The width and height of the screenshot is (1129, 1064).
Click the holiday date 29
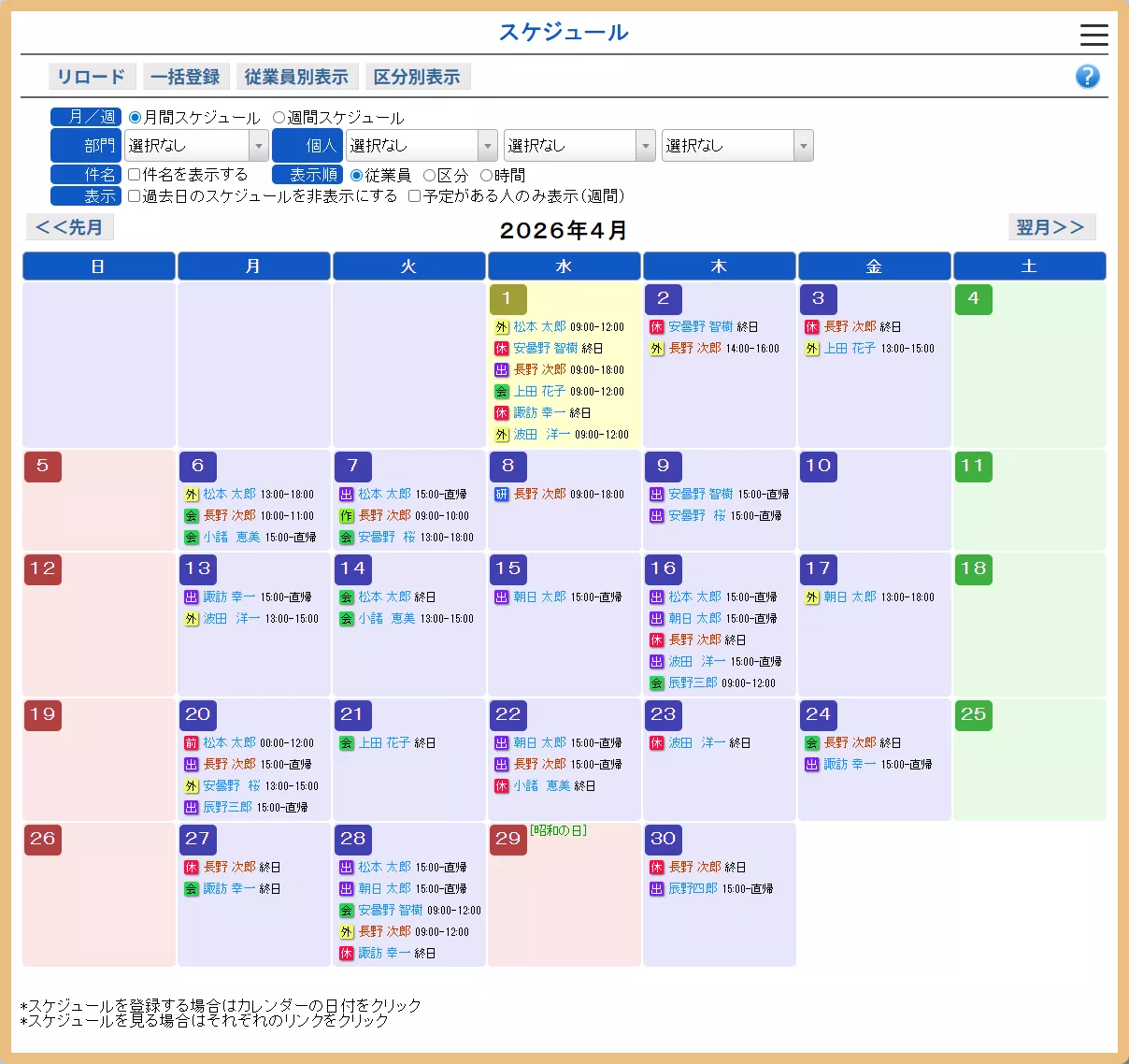507,840
